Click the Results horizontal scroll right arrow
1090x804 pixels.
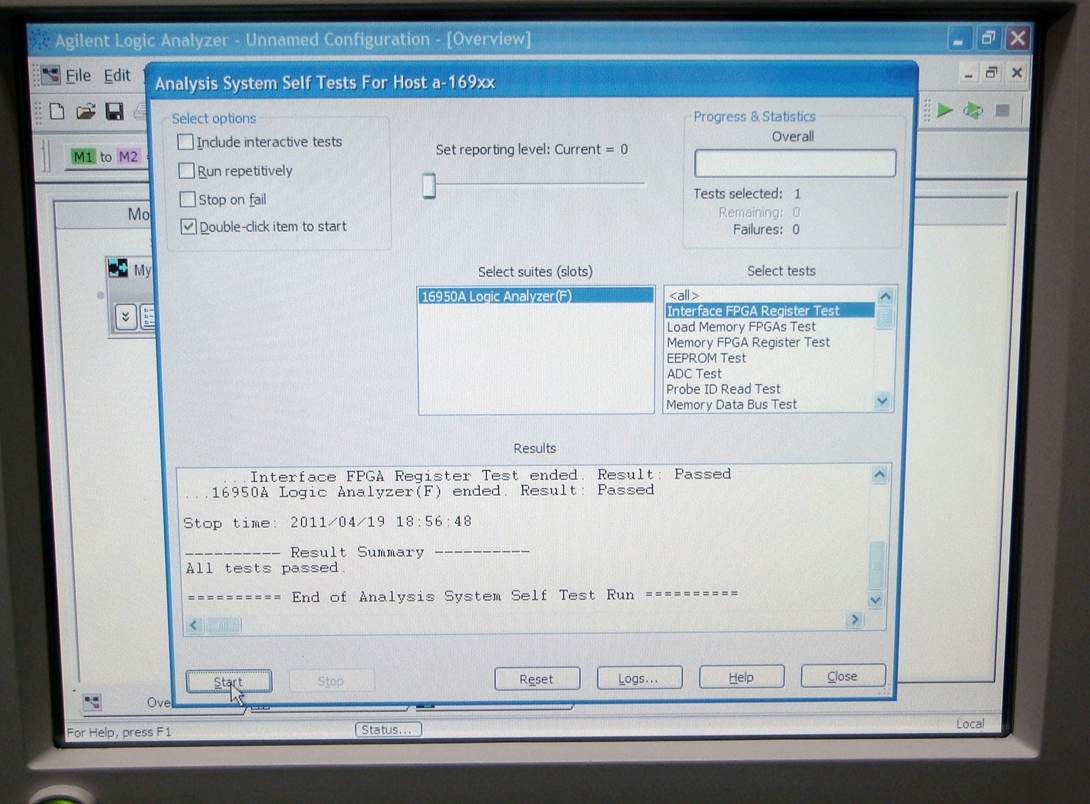(x=855, y=619)
